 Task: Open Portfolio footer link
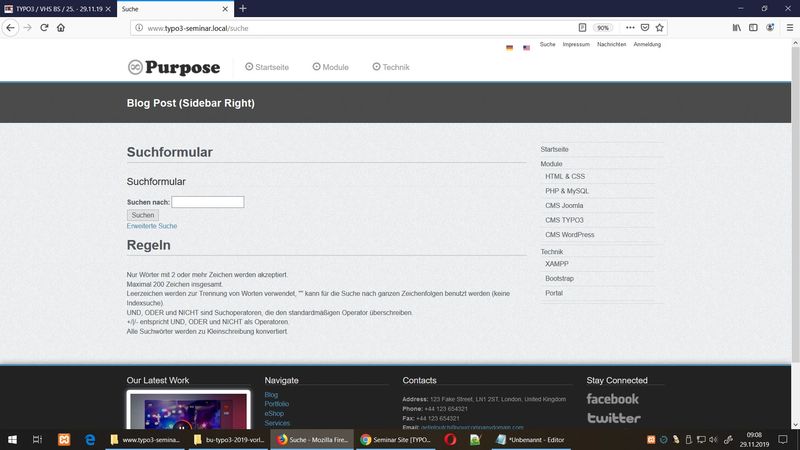coord(277,404)
